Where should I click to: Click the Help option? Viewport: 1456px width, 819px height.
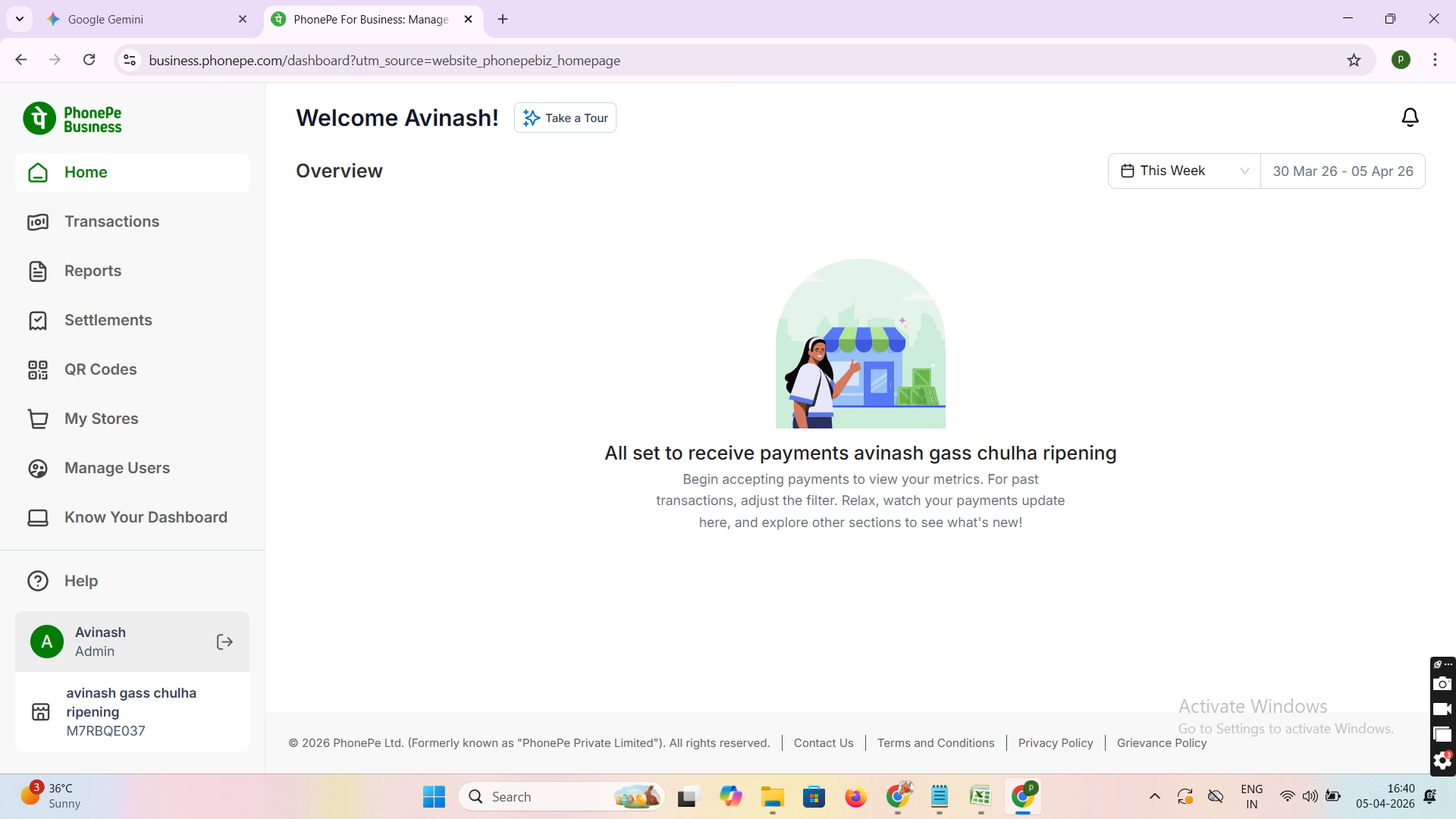(x=132, y=581)
